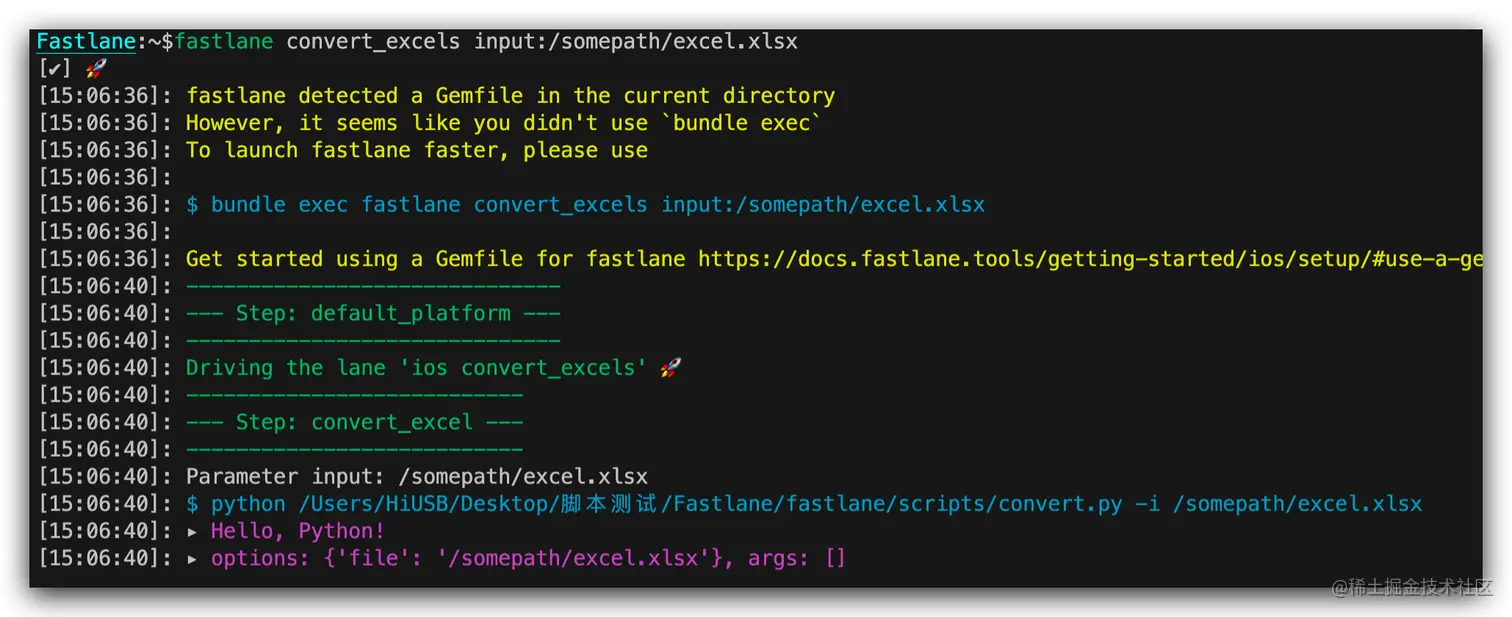
Task: Click the line 'However, it seems like you didn't use `bundle exec`'
Action: point(504,123)
